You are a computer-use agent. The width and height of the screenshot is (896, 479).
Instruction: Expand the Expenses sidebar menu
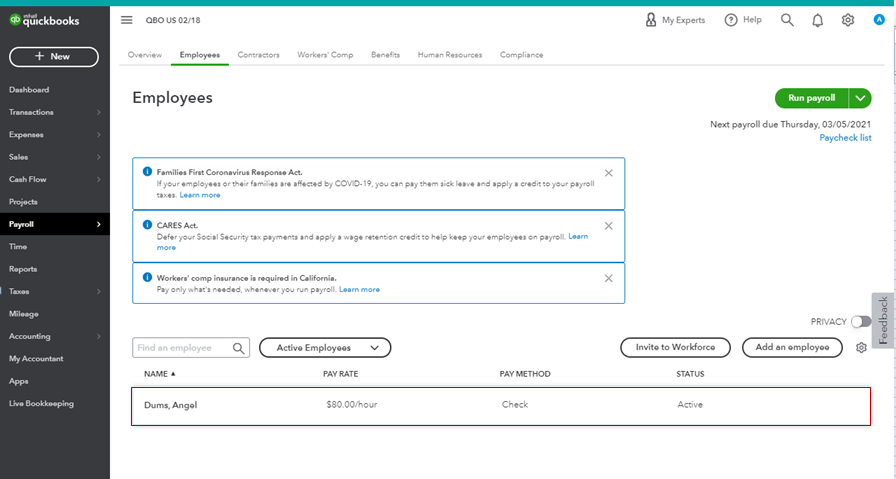click(99, 135)
